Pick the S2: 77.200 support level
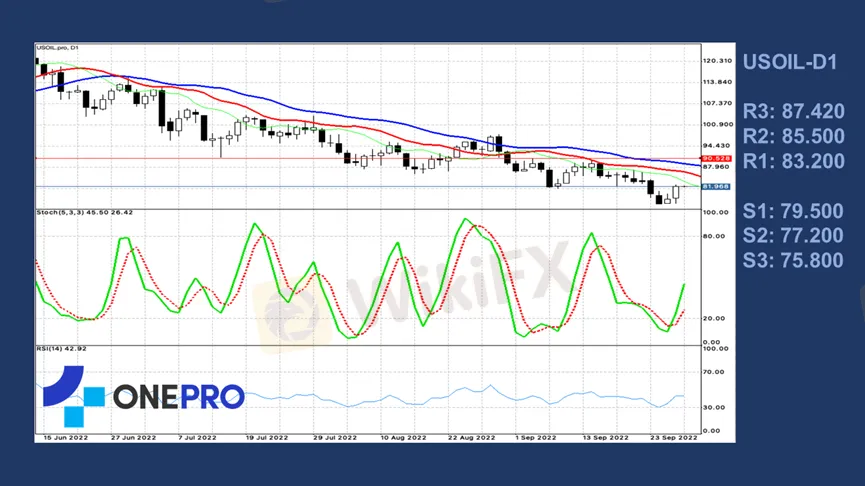Screen dimensions: 865x486 point(794,236)
